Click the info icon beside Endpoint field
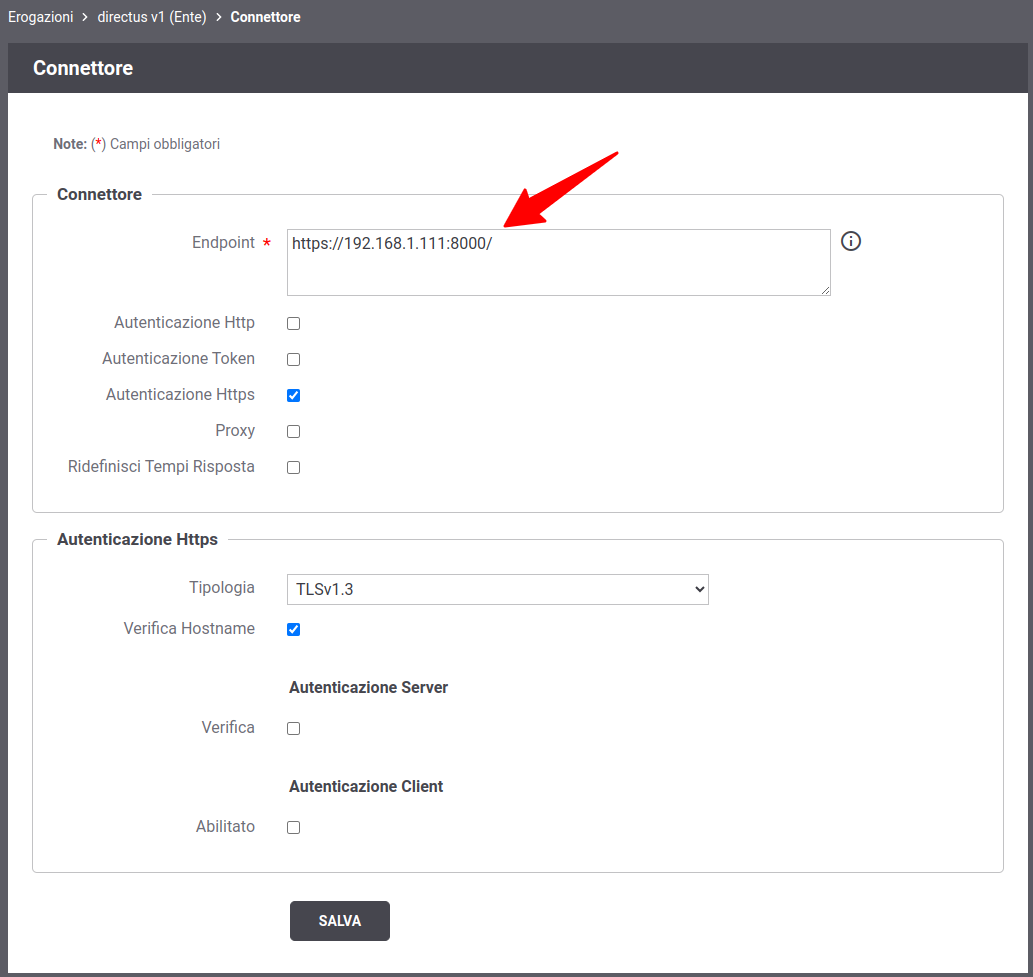Image resolution: width=1033 pixels, height=977 pixels. (x=851, y=241)
